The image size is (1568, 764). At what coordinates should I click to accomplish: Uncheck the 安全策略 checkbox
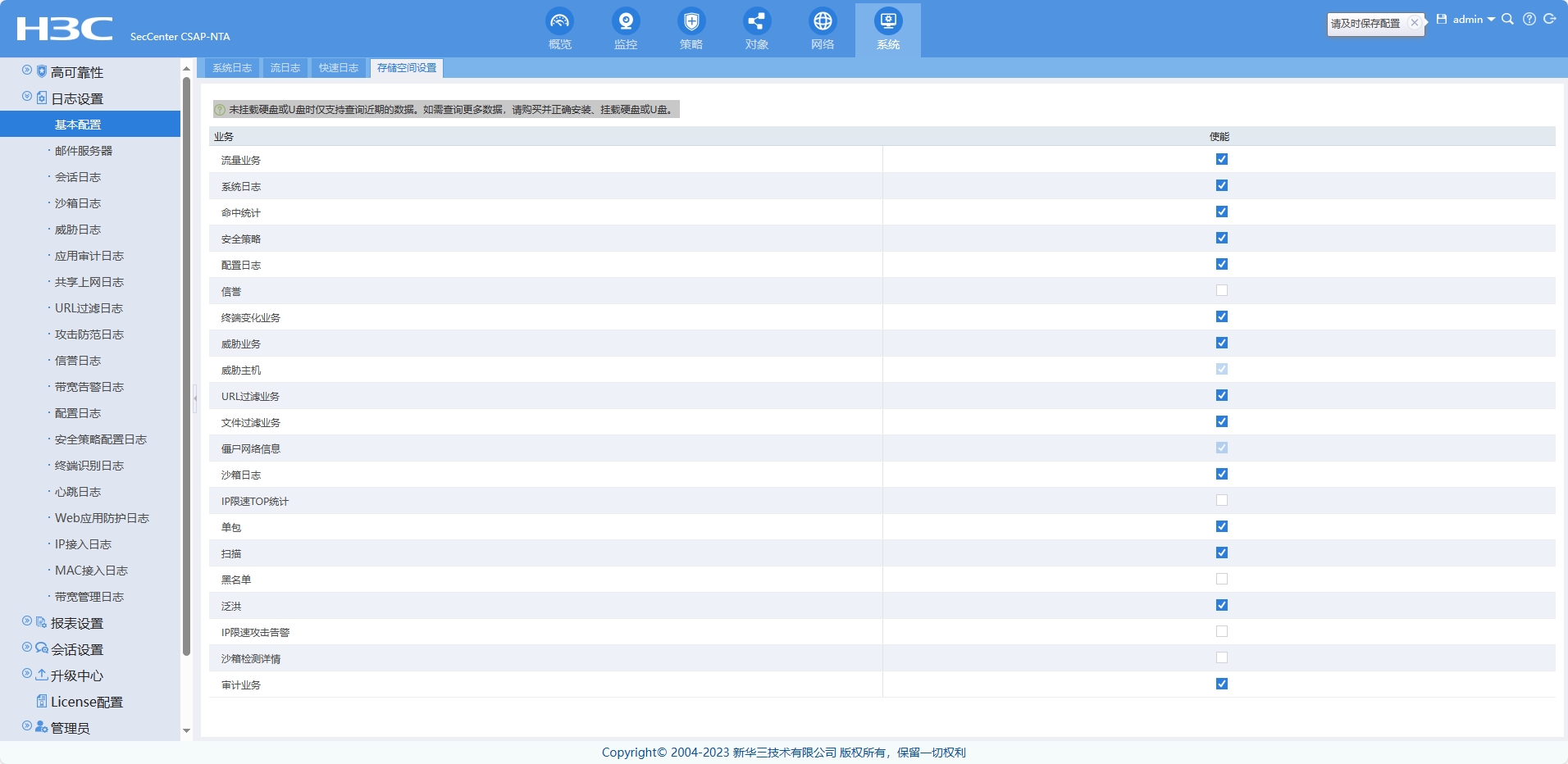1222,238
